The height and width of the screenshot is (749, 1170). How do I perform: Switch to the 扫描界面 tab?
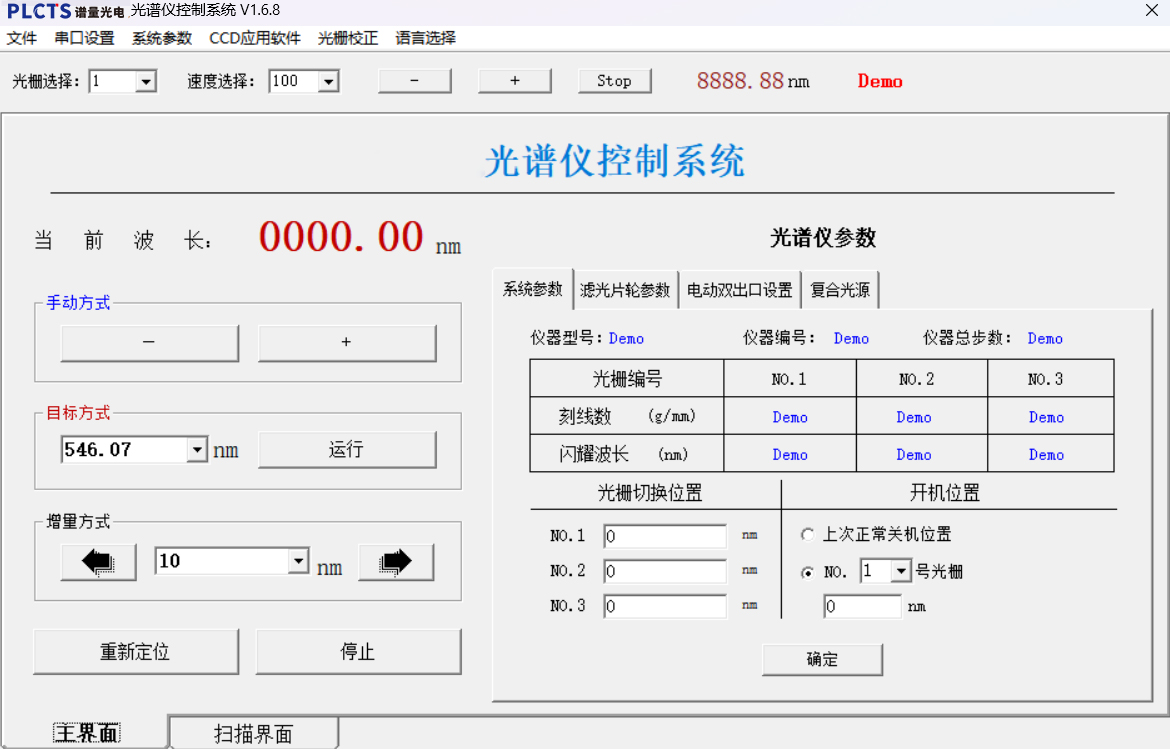[x=253, y=734]
